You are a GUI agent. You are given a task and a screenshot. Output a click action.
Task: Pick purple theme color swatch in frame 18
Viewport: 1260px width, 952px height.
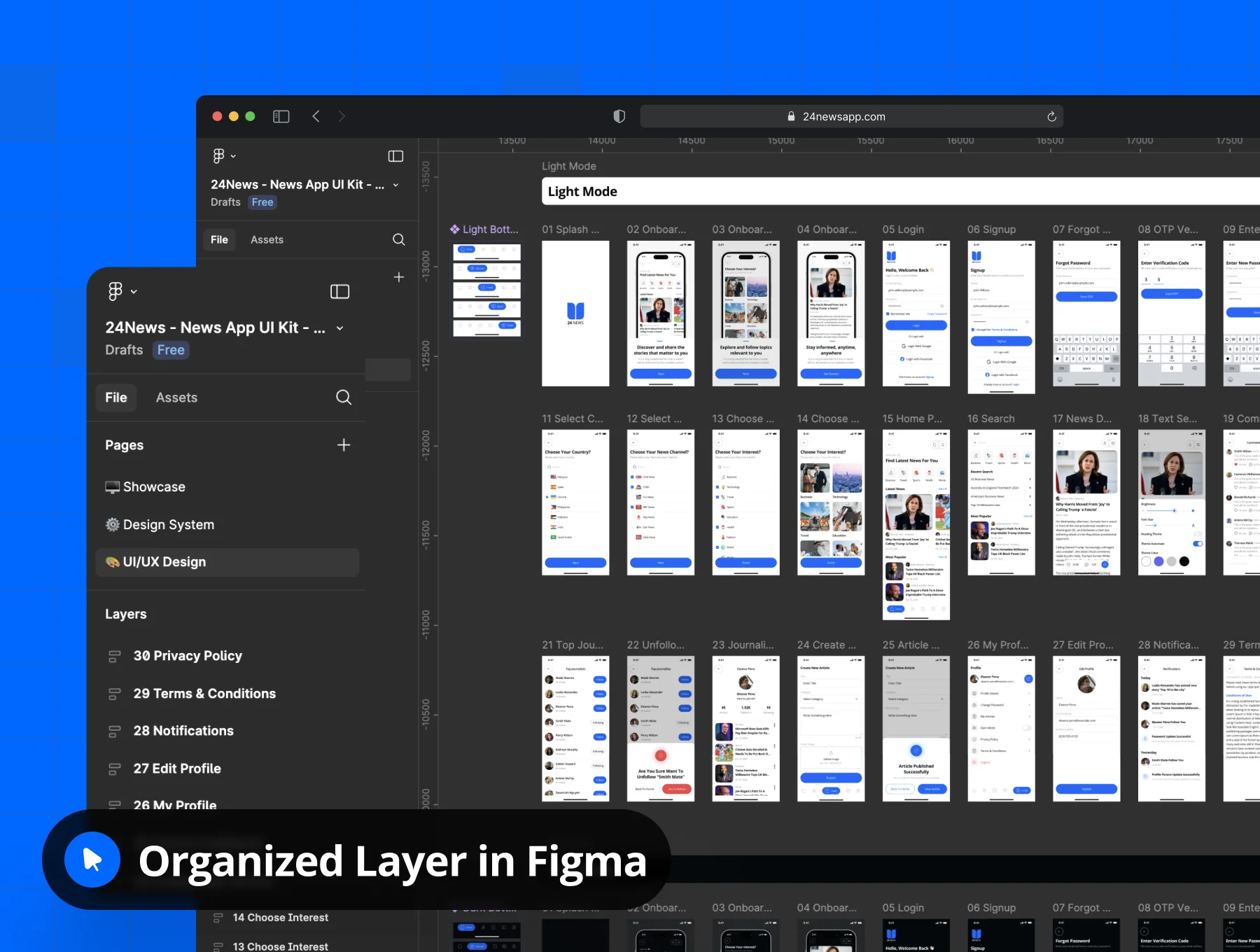[1159, 561]
